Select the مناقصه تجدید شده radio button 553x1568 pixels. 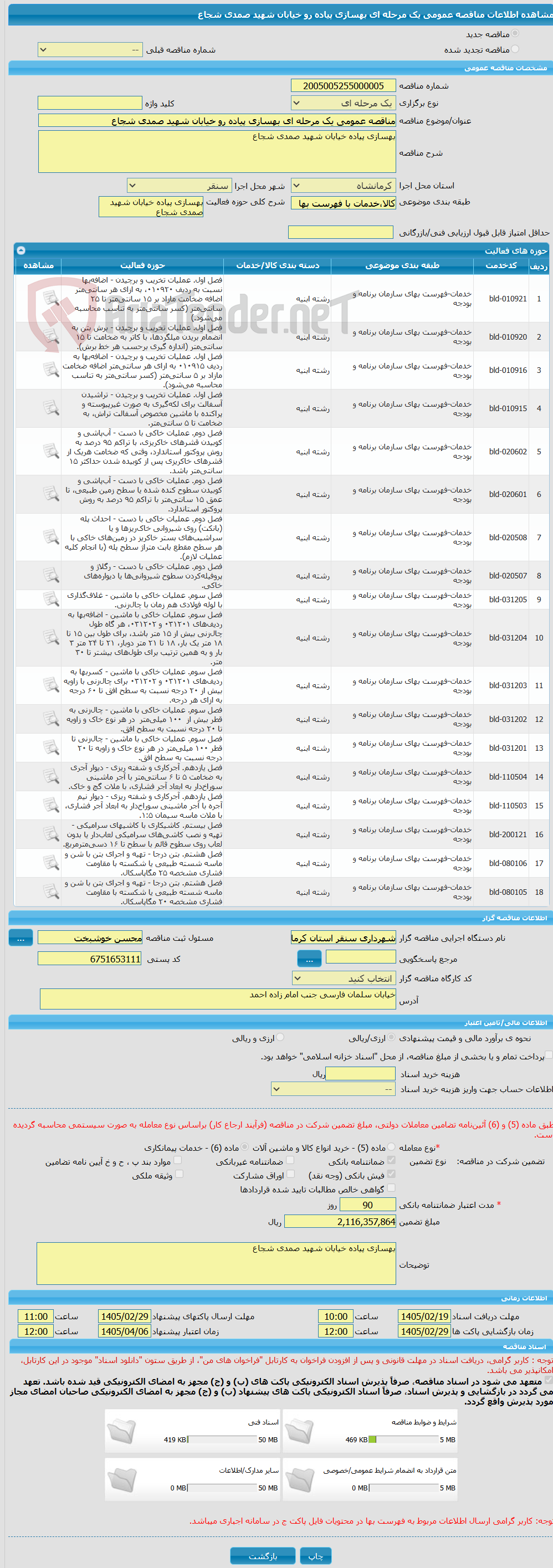(515, 49)
